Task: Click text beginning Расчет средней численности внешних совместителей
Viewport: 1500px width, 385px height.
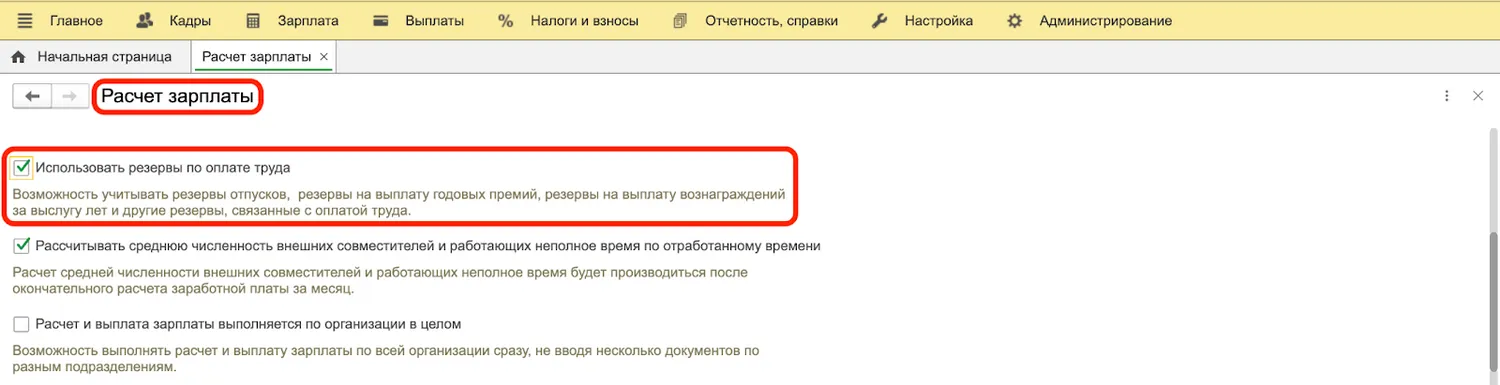Action: (381, 280)
